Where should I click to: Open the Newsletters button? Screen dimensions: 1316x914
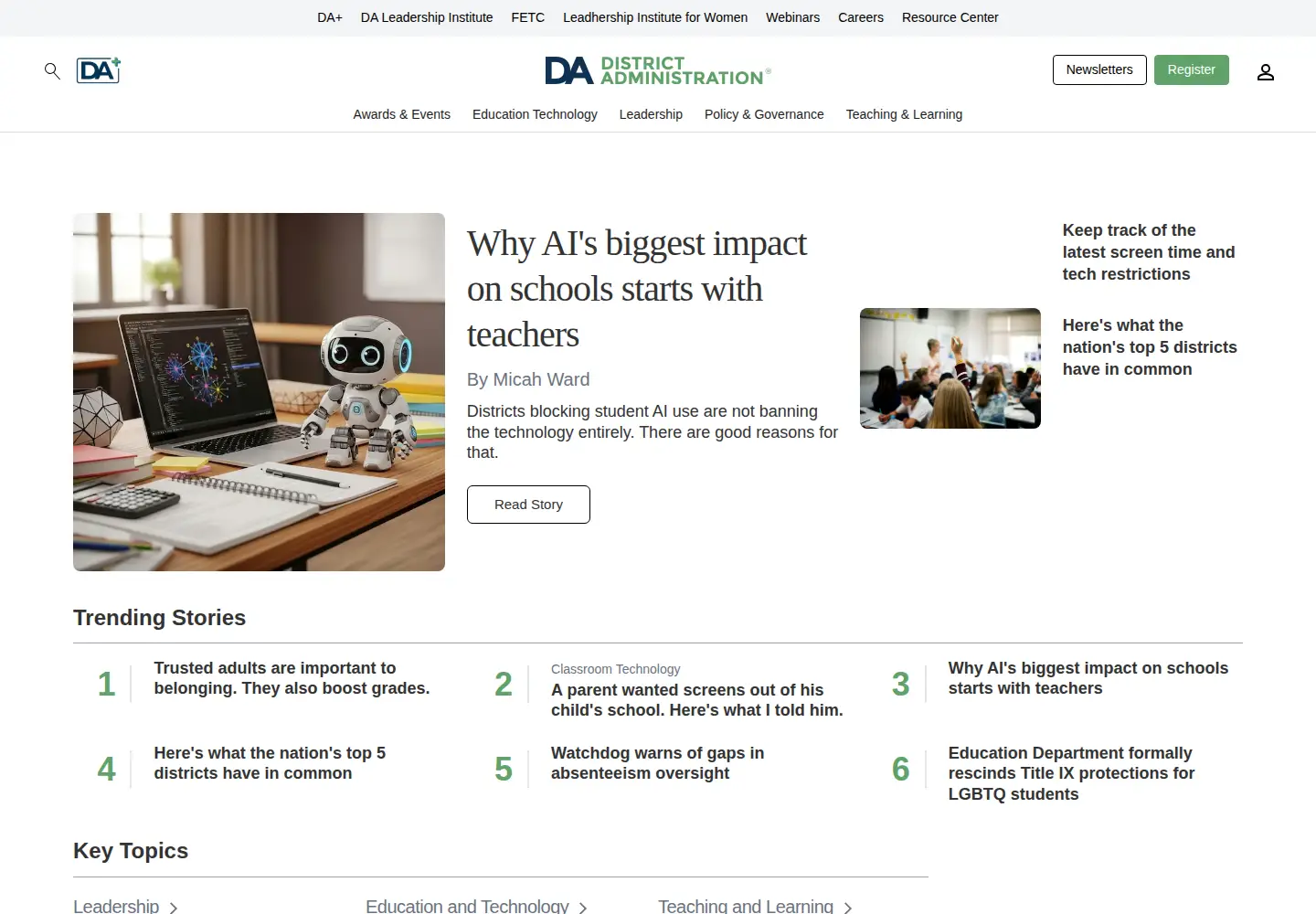point(1099,69)
